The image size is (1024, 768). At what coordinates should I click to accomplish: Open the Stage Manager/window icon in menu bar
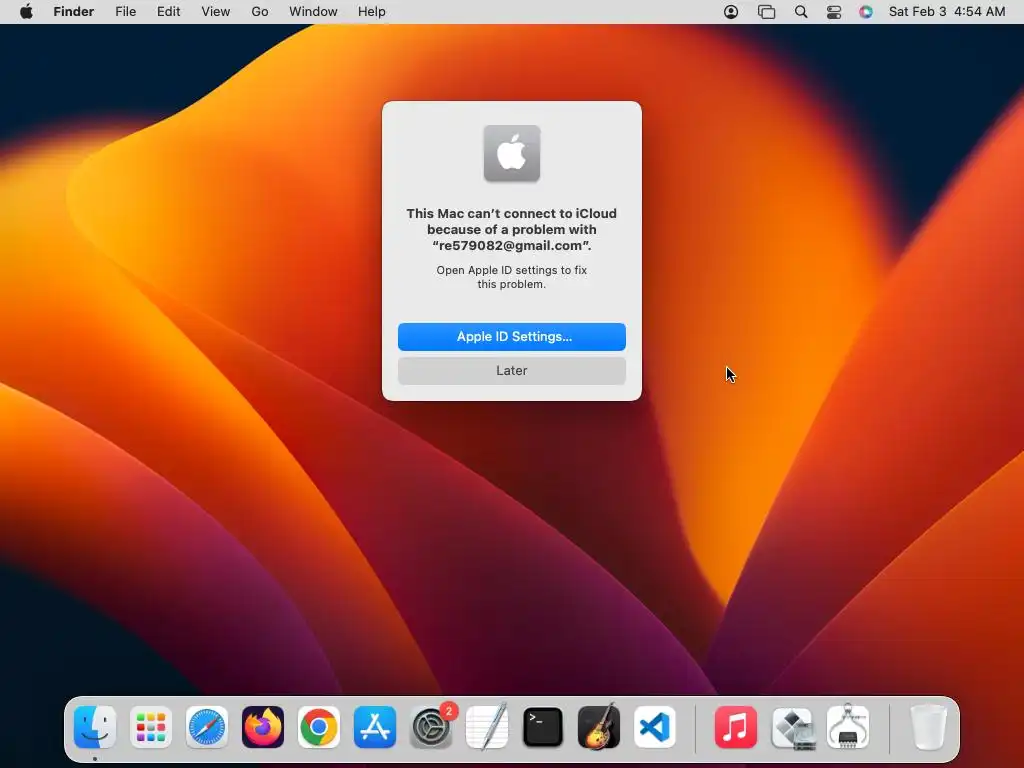766,12
